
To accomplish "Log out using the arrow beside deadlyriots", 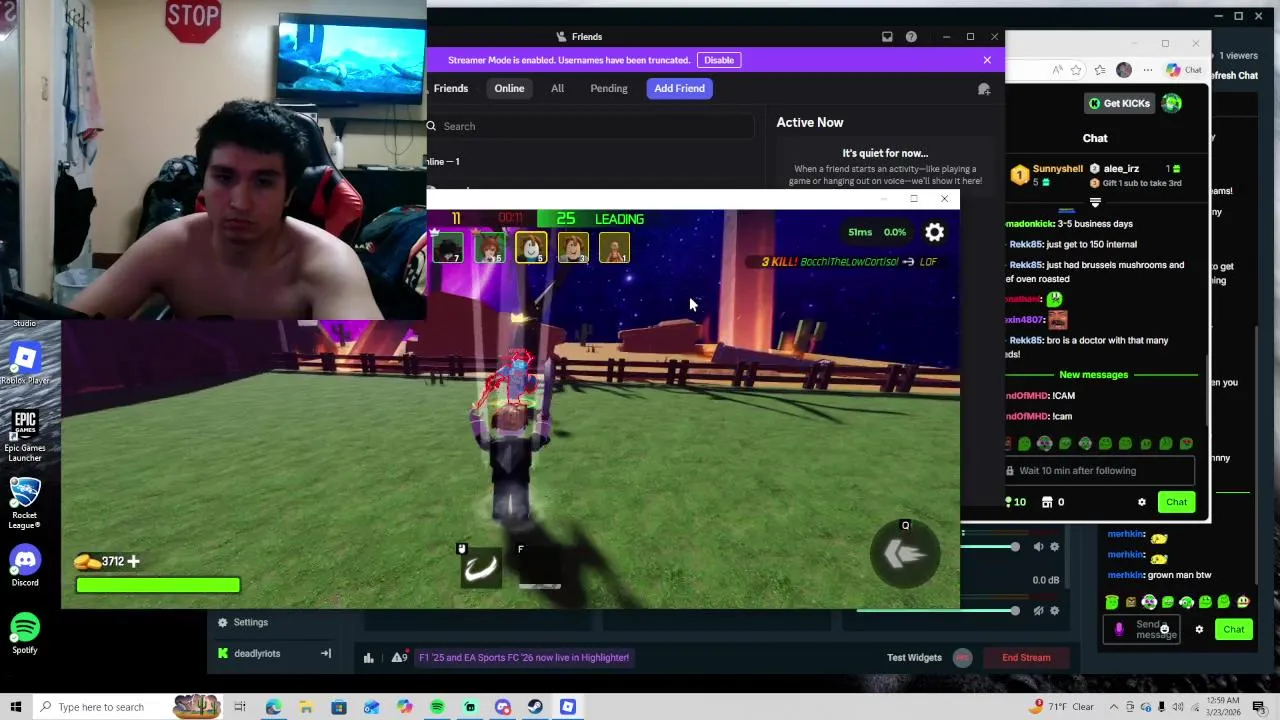I will point(325,653).
